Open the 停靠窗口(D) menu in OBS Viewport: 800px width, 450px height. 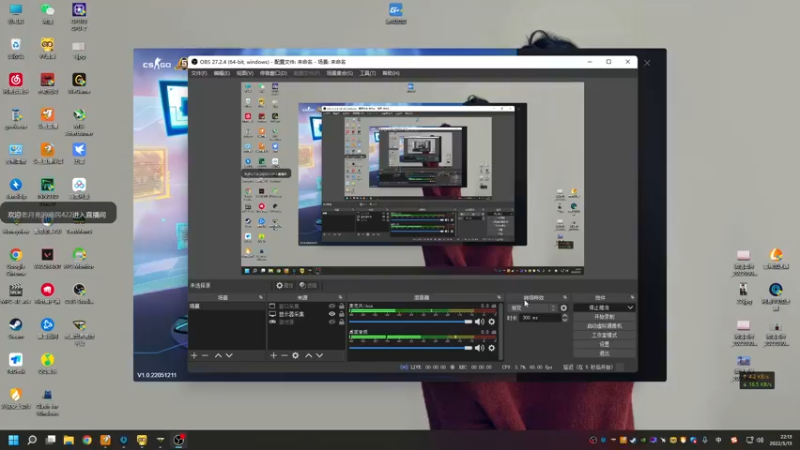coord(273,73)
